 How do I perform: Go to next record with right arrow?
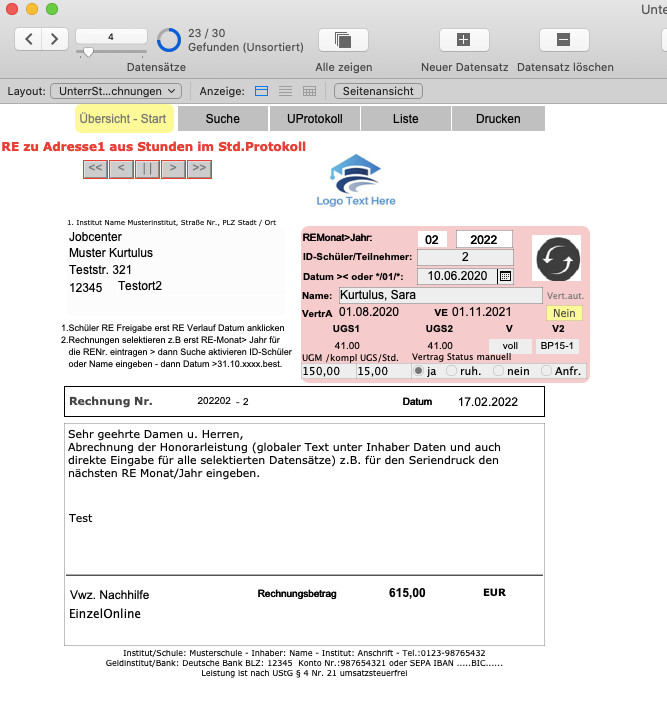click(55, 39)
